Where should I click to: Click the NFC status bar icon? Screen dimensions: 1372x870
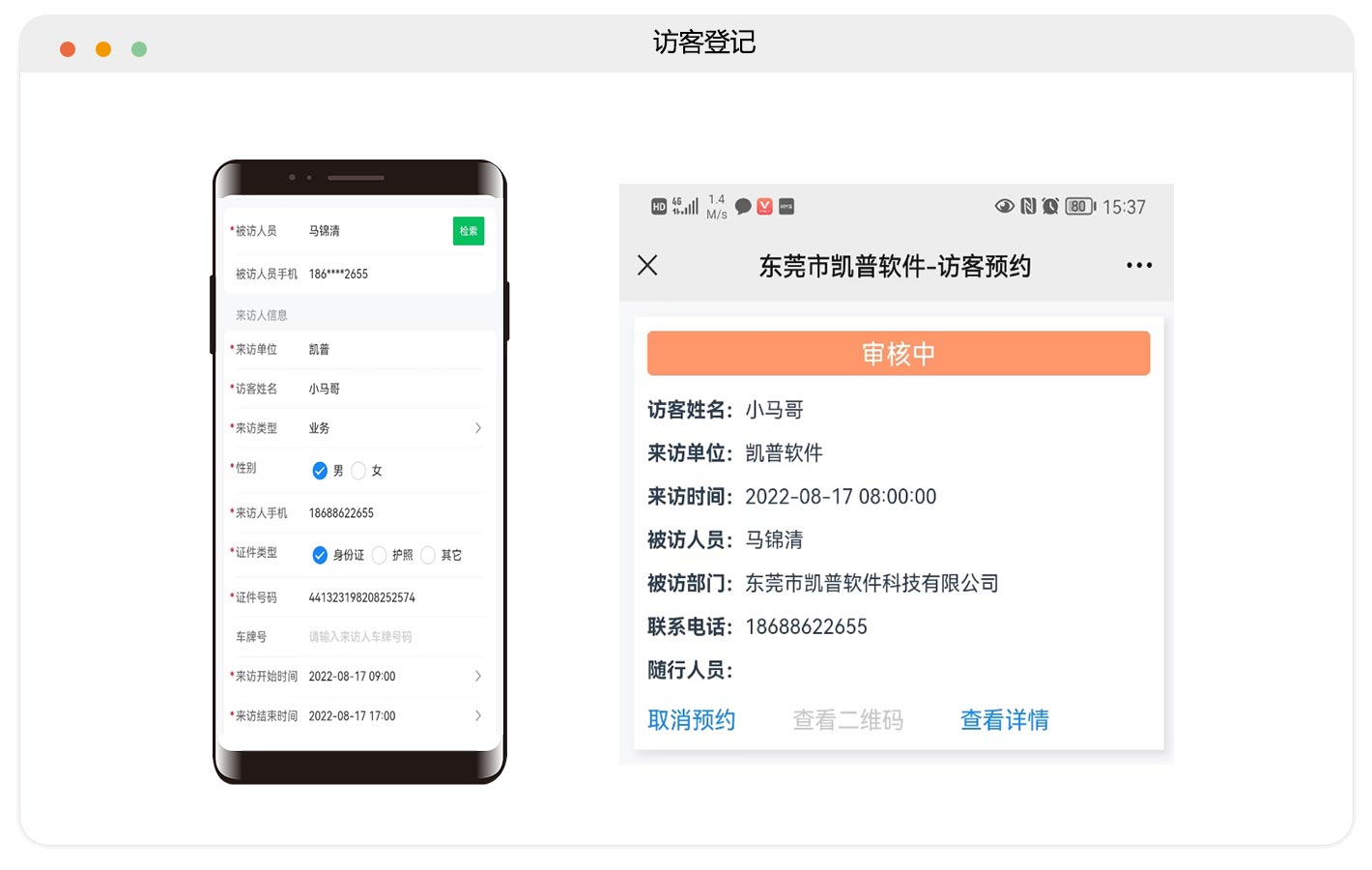(x=1028, y=206)
